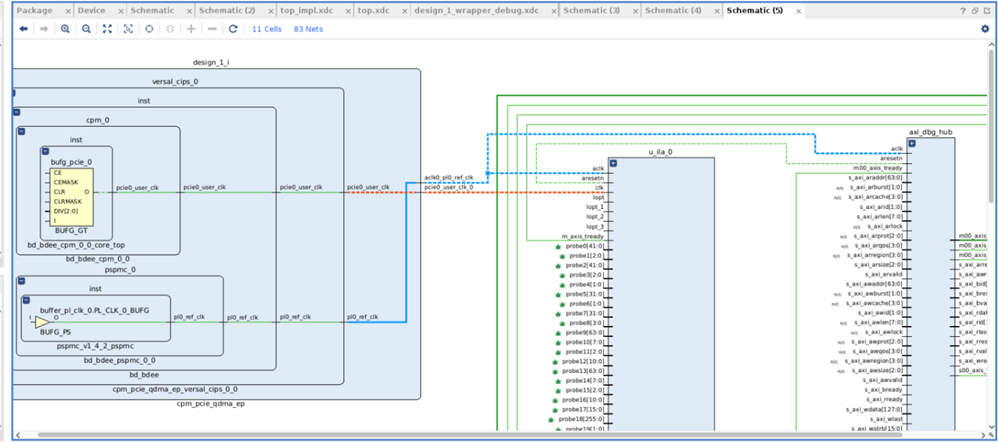
Task: Close the Schematic (5) tab
Action: coord(798,11)
